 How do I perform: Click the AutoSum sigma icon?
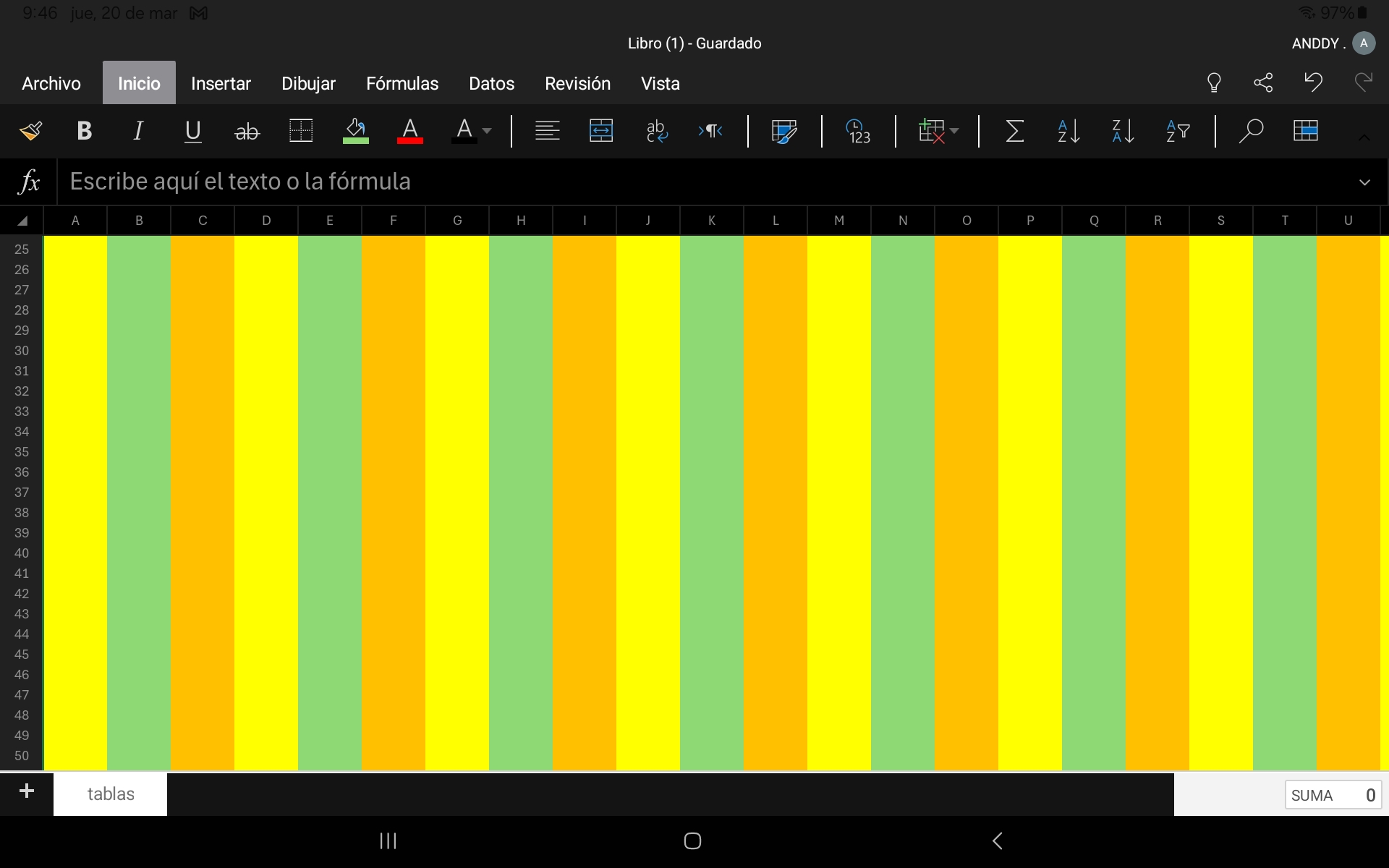[1014, 131]
